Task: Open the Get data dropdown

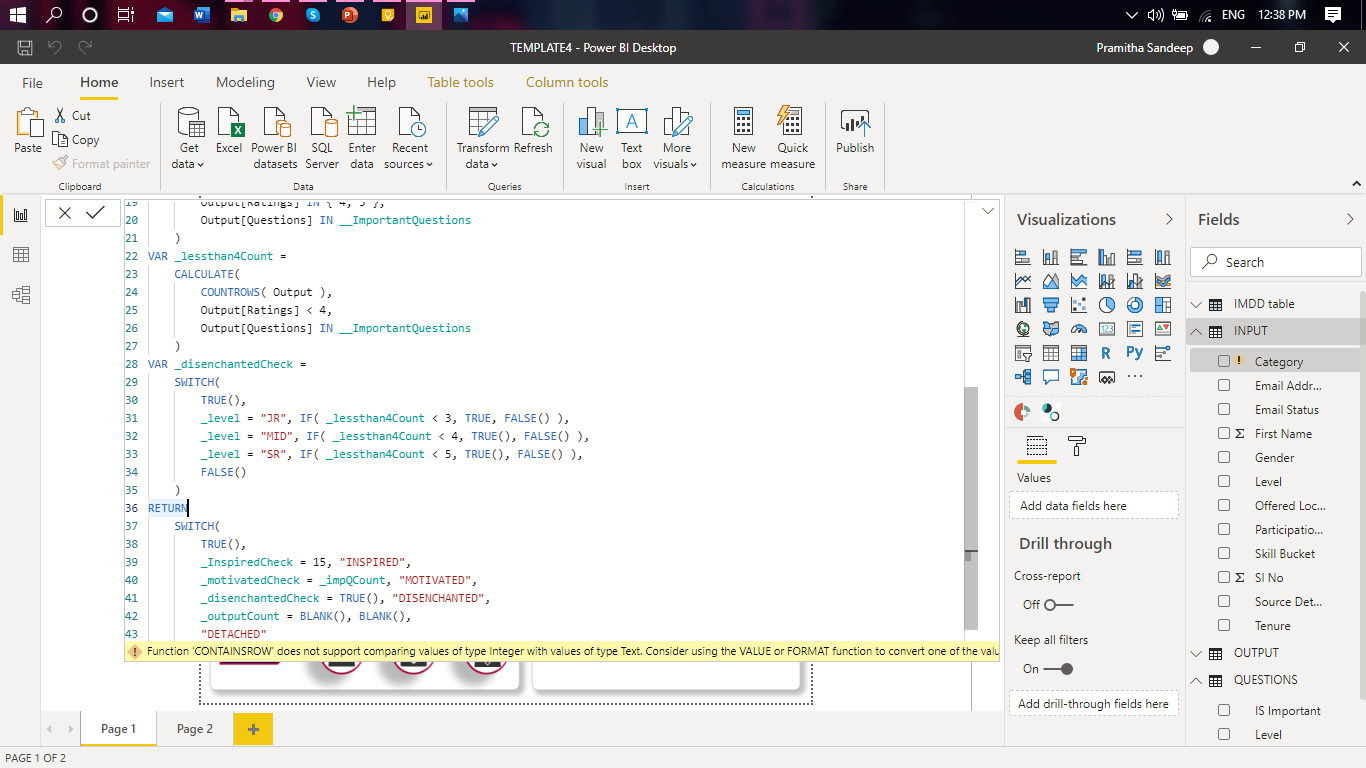Action: tap(188, 138)
